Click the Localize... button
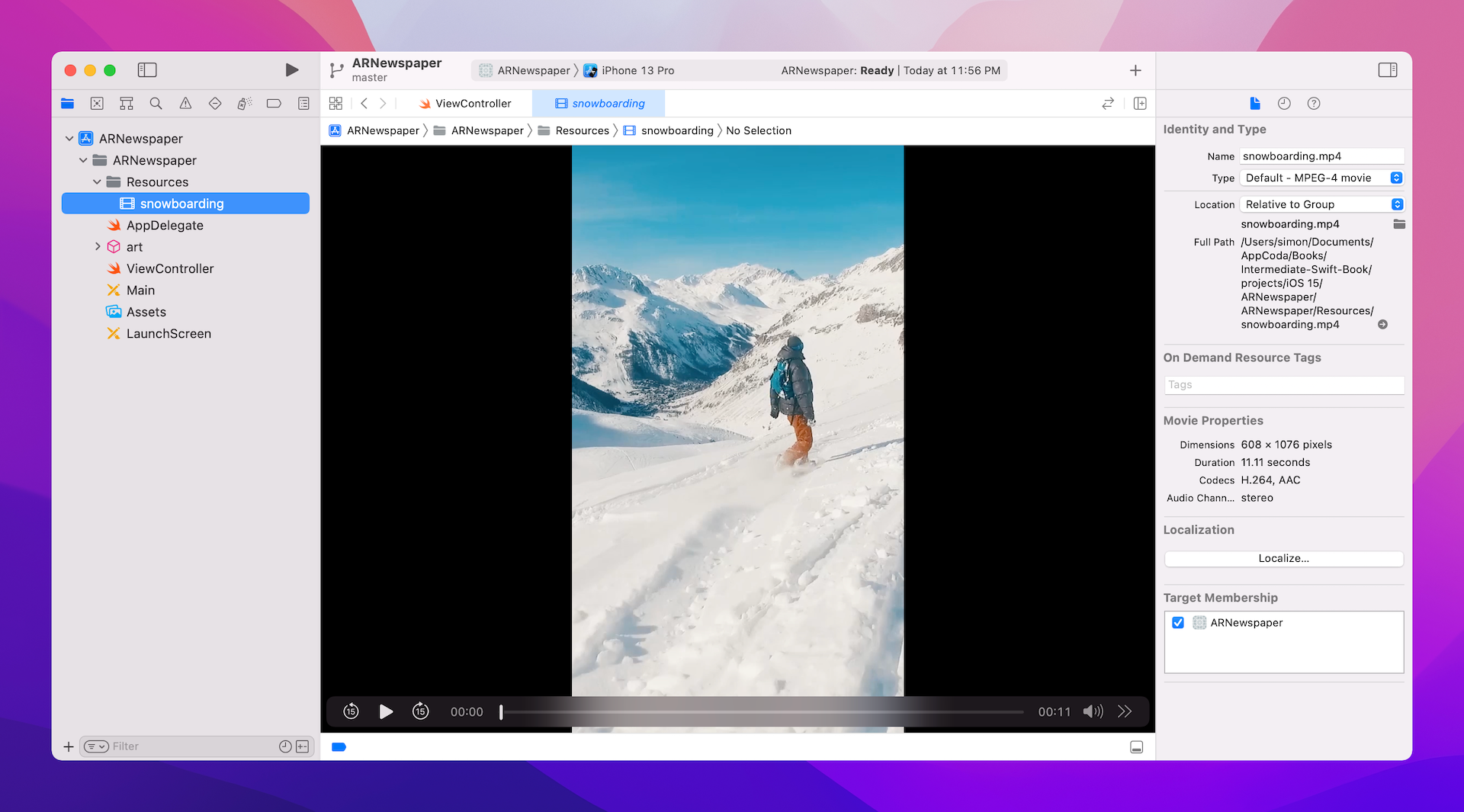Screen dimensions: 1464x812 [1283, 559]
